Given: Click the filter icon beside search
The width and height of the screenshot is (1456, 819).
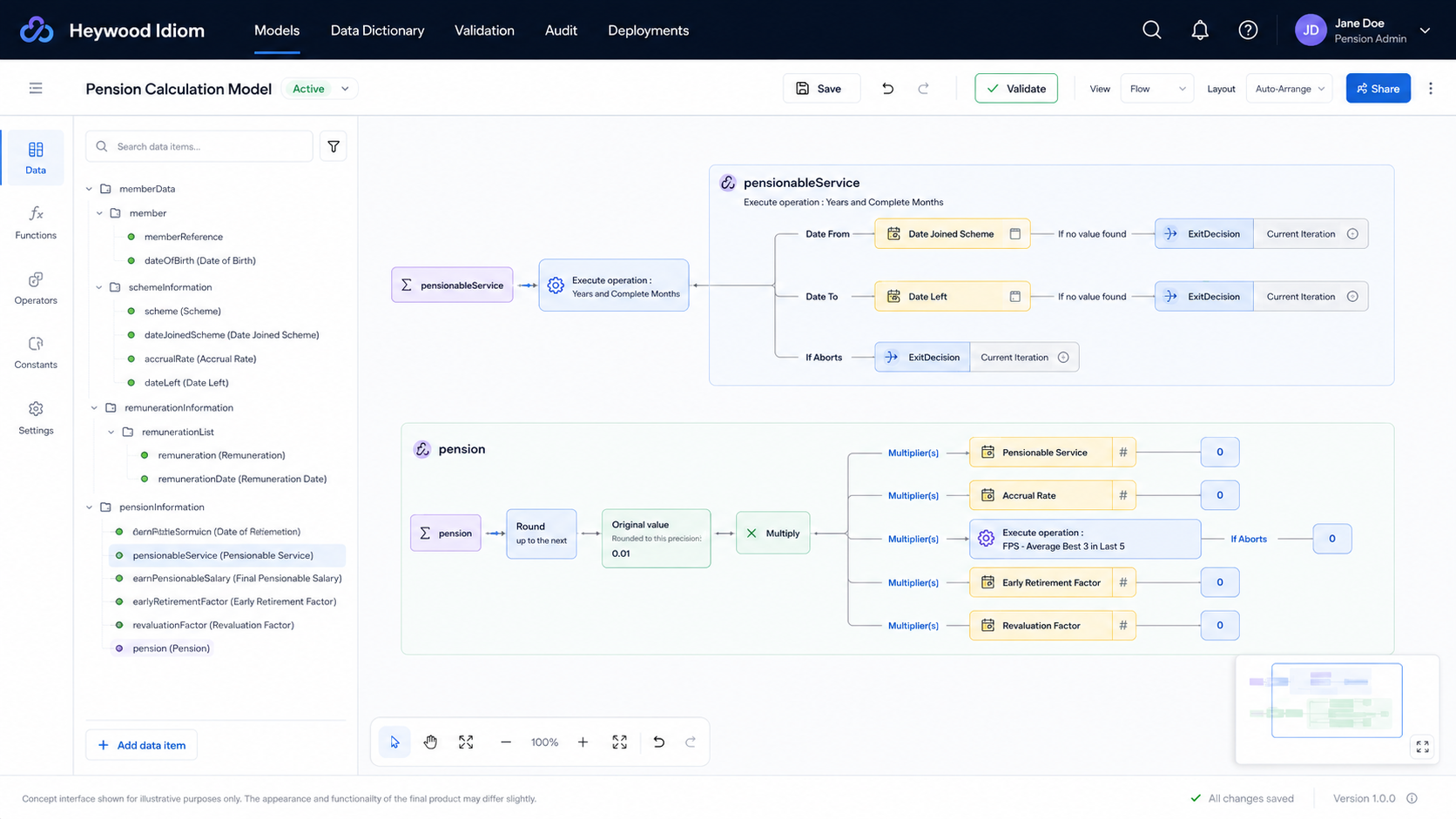Looking at the screenshot, I should (334, 146).
